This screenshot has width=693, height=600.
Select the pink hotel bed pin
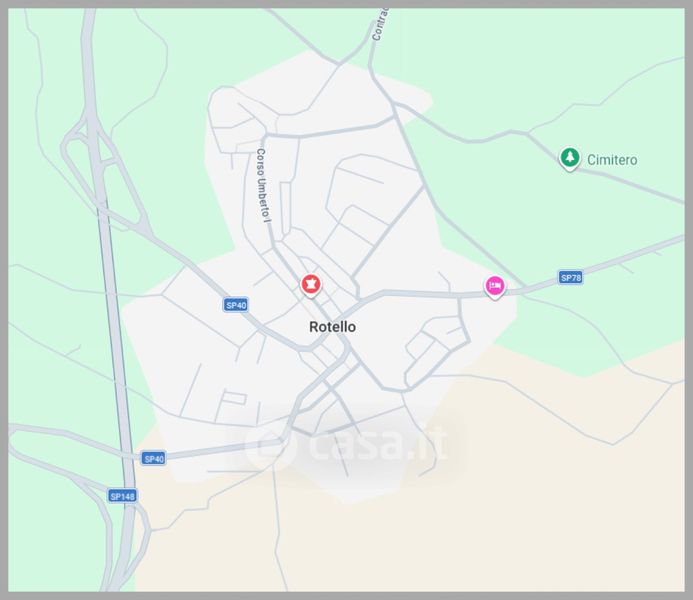point(495,287)
